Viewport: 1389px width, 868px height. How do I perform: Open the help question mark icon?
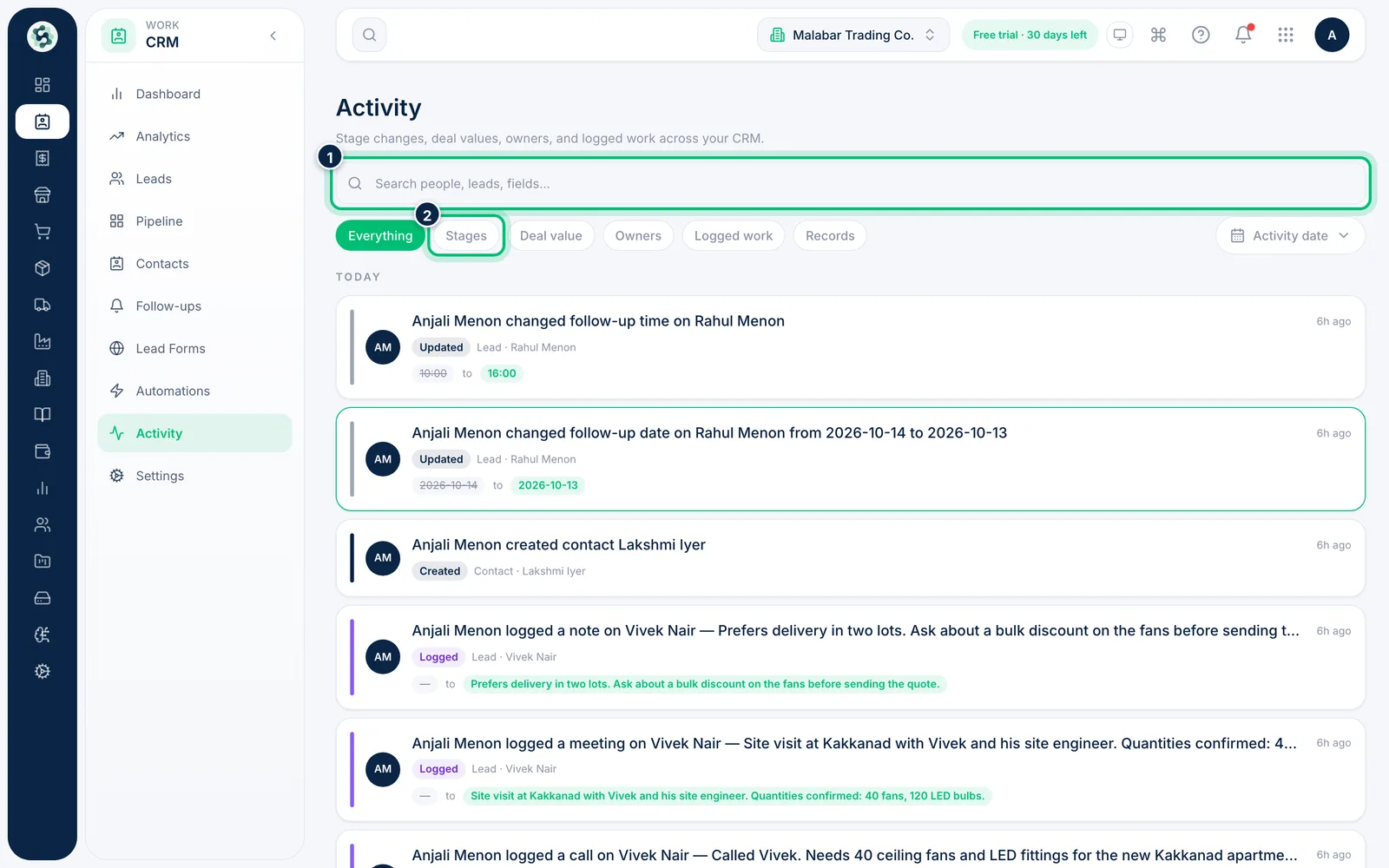point(1201,35)
